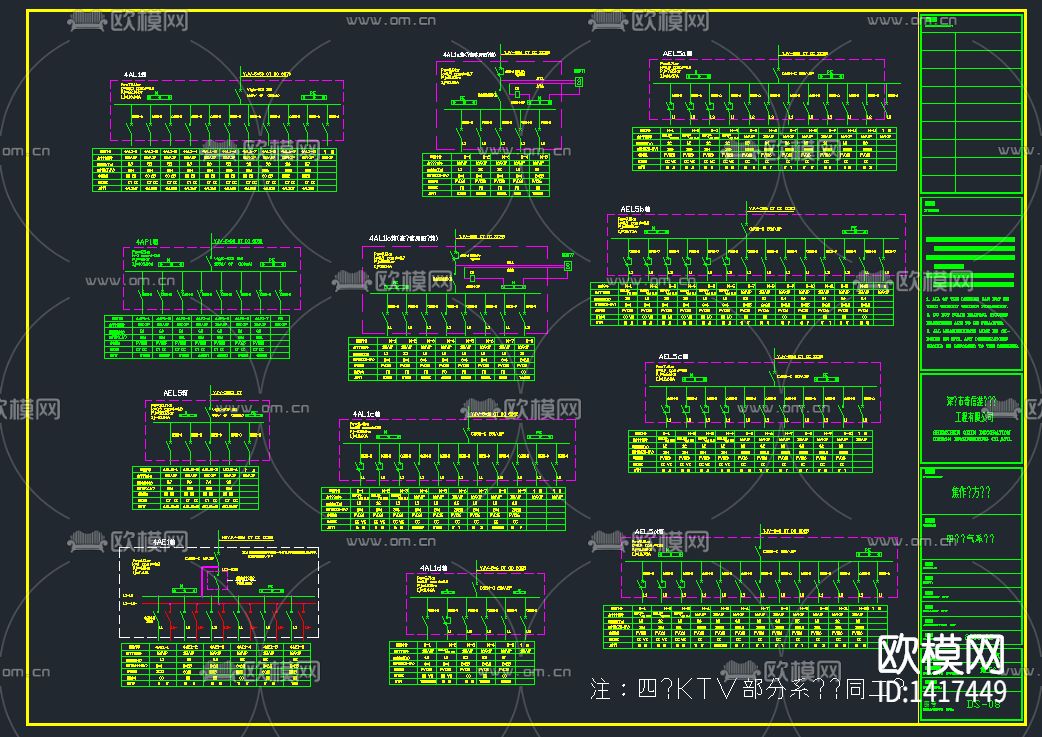Viewport: 1042px width, 737px height.
Task: Click the meter box symbol beside 4AL1a panel
Action: [x=579, y=81]
